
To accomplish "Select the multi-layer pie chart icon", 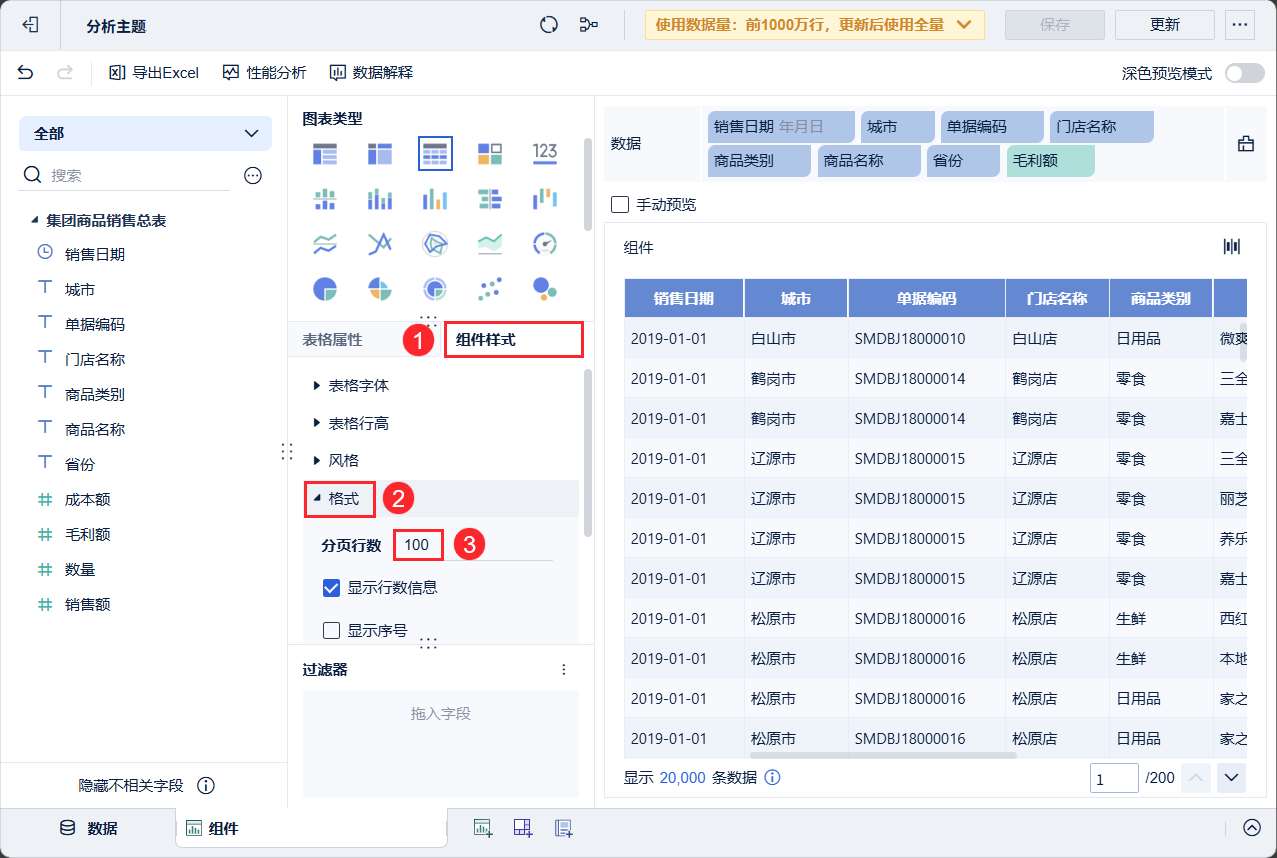I will [435, 289].
